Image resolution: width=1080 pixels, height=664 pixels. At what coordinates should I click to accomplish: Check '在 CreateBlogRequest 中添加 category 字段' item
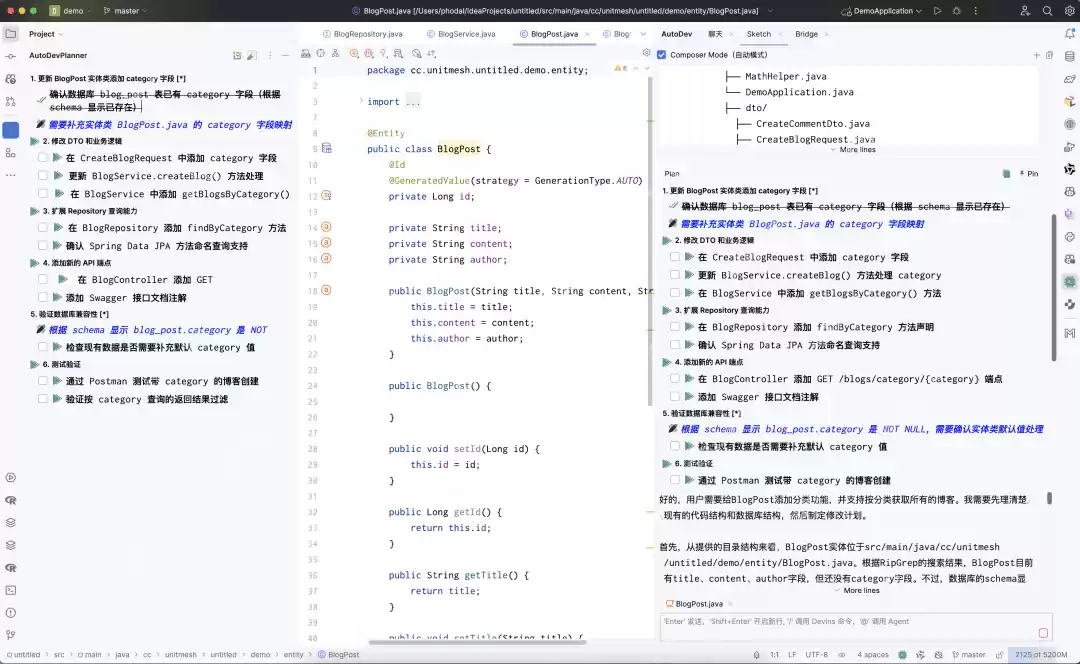676,257
